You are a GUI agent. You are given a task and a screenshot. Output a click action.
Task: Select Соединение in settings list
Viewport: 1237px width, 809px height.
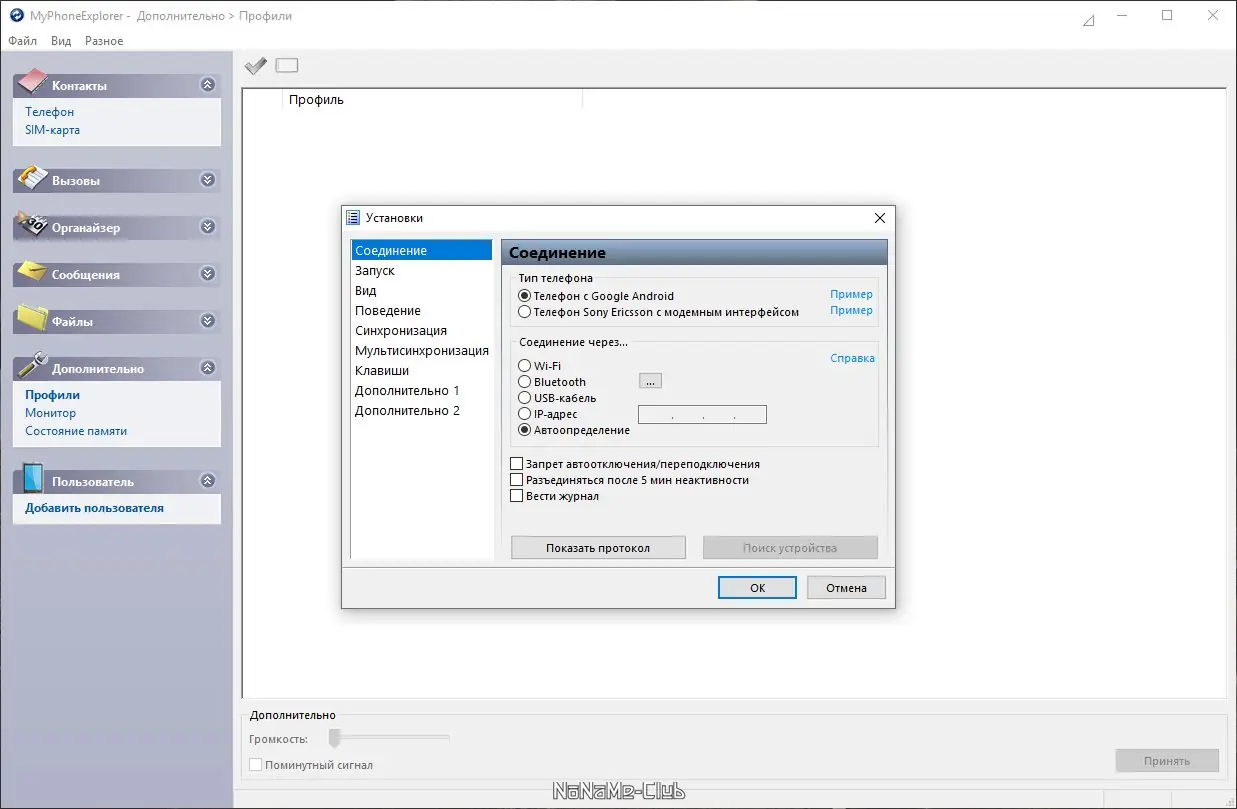(421, 250)
